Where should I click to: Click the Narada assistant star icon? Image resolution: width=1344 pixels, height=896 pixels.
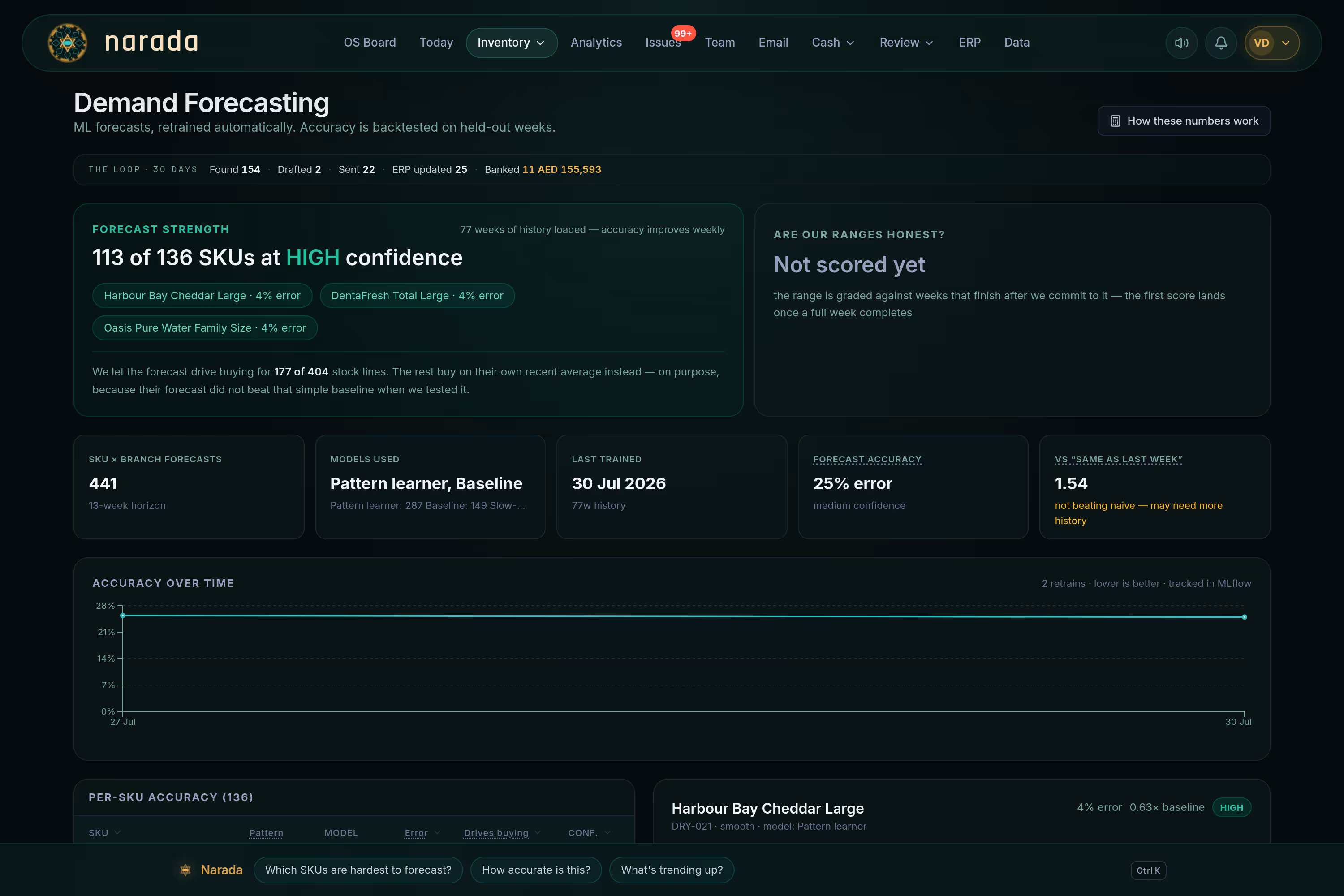(x=185, y=870)
